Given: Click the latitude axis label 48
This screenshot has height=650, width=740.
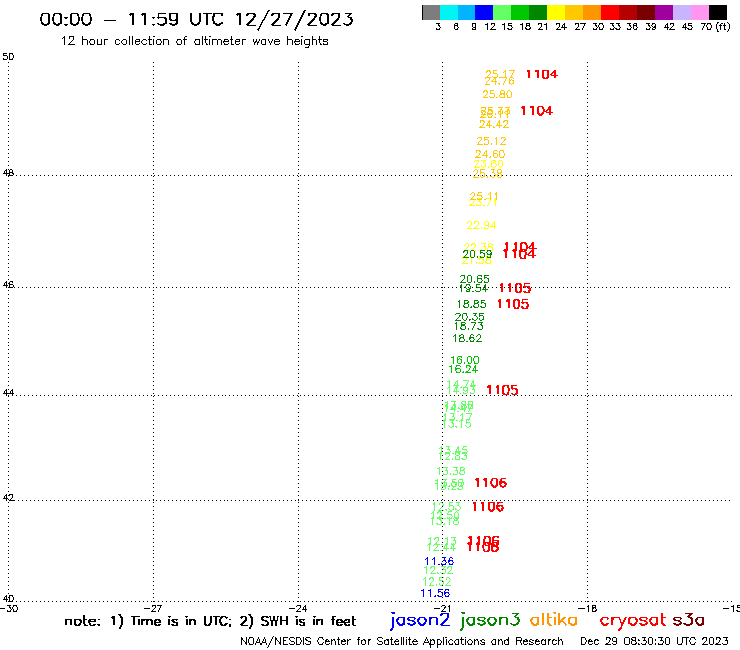Looking at the screenshot, I should 8,173.
